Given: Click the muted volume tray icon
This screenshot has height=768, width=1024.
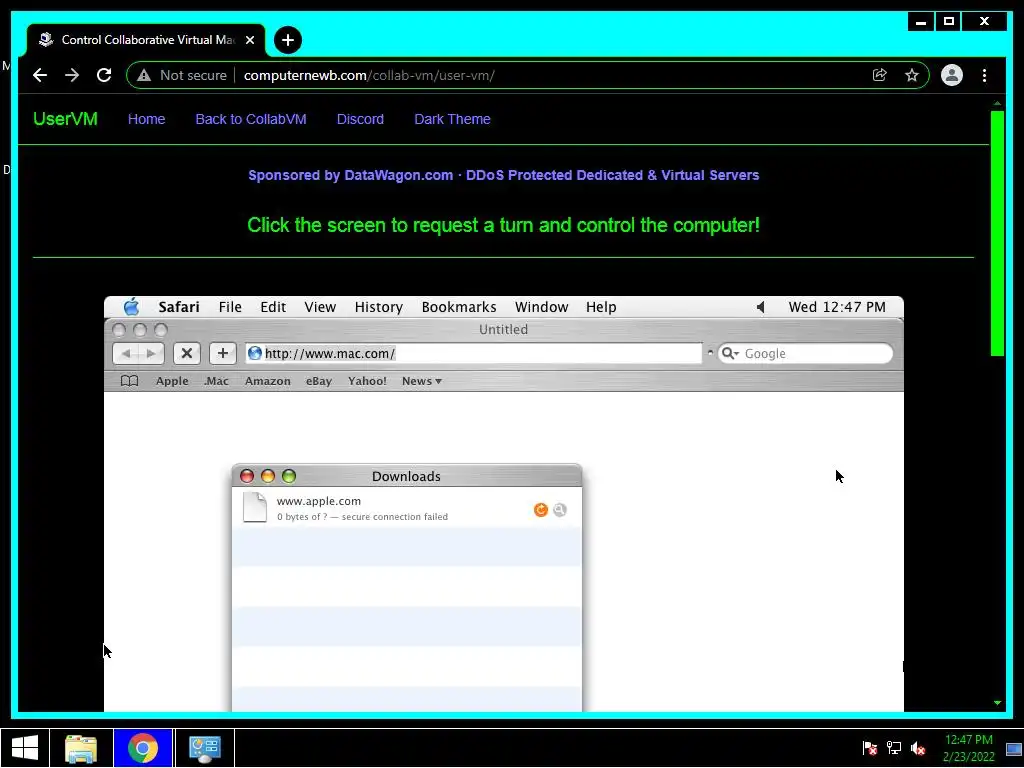Looking at the screenshot, I should click(918, 748).
